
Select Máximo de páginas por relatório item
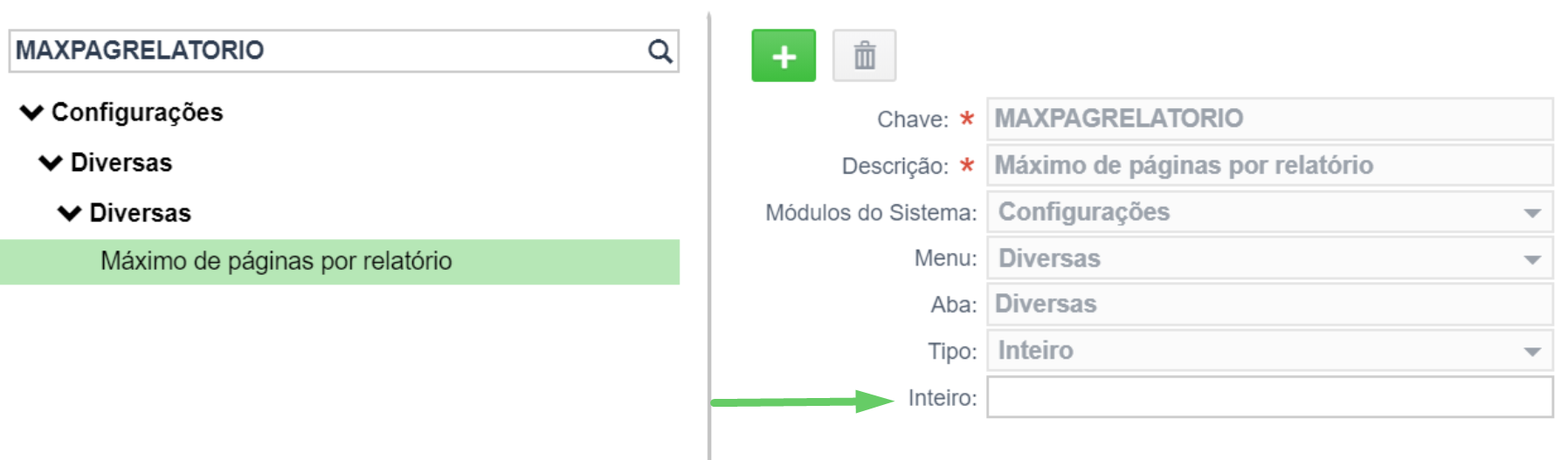340,262
